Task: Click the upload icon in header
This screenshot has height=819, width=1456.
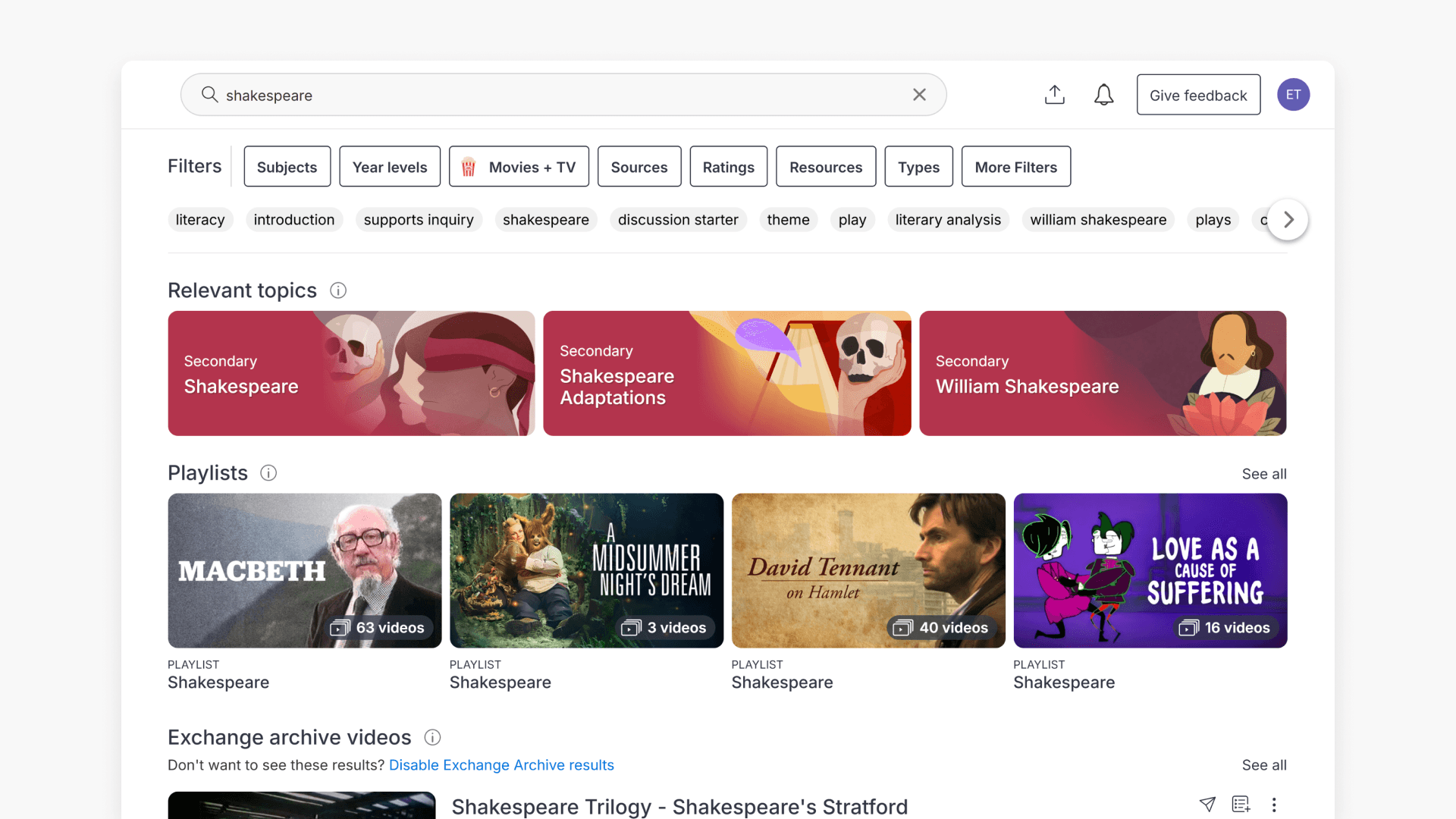Action: pyautogui.click(x=1054, y=95)
